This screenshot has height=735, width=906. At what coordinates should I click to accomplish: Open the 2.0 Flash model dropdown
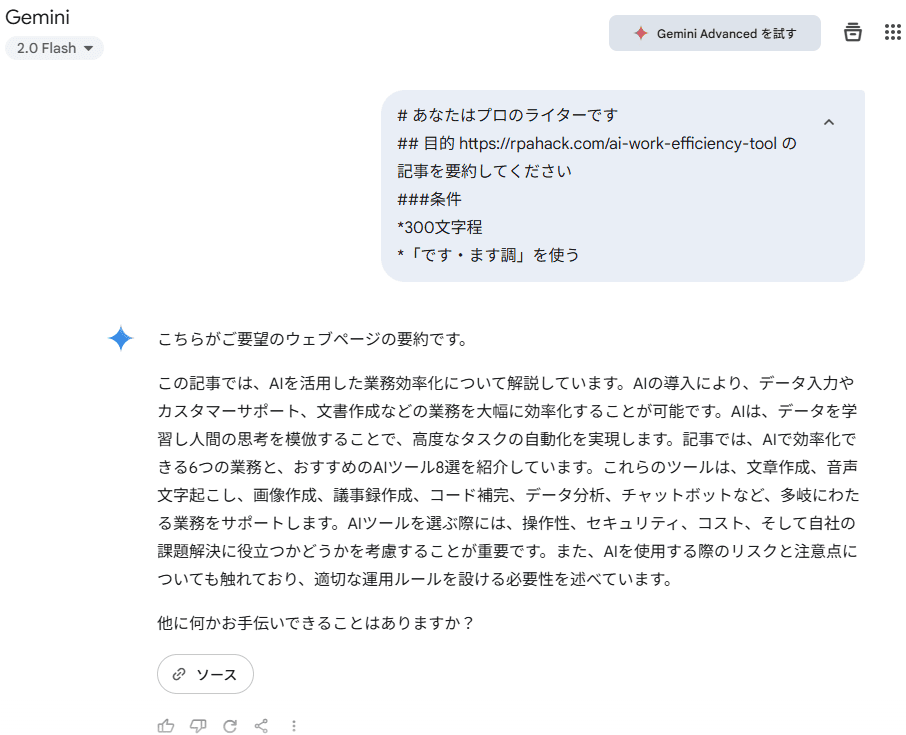tap(54, 48)
